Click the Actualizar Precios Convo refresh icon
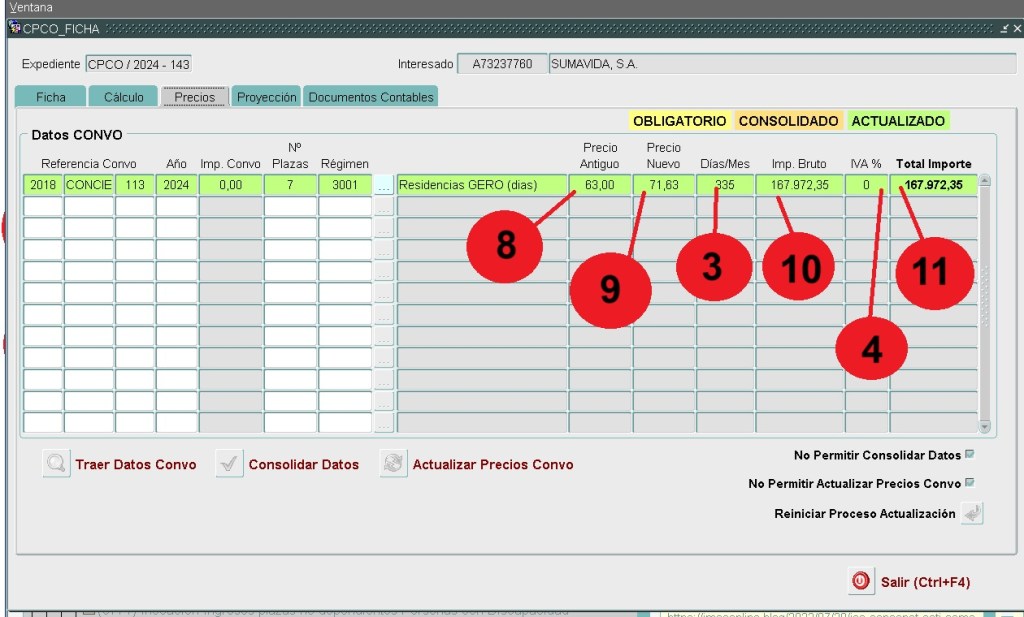The width and height of the screenshot is (1024, 617). (x=394, y=464)
